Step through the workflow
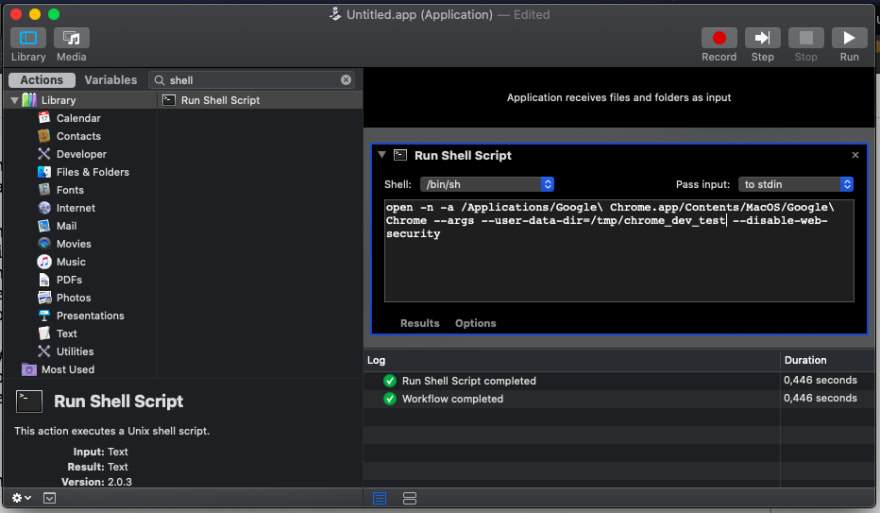 point(762,38)
